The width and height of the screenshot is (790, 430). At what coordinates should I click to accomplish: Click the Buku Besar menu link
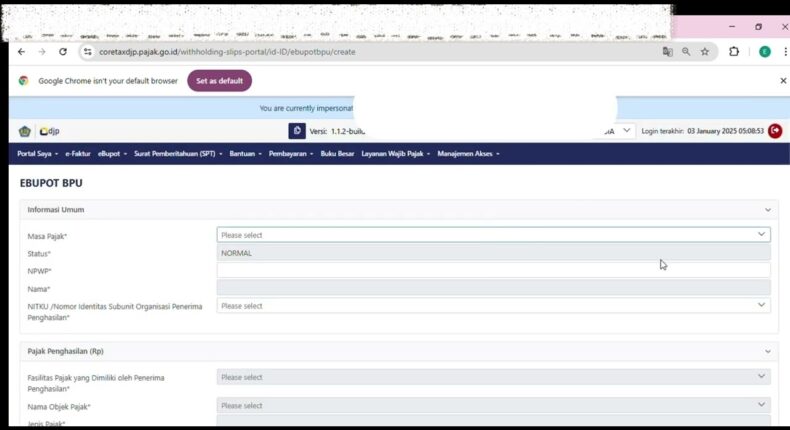337,154
